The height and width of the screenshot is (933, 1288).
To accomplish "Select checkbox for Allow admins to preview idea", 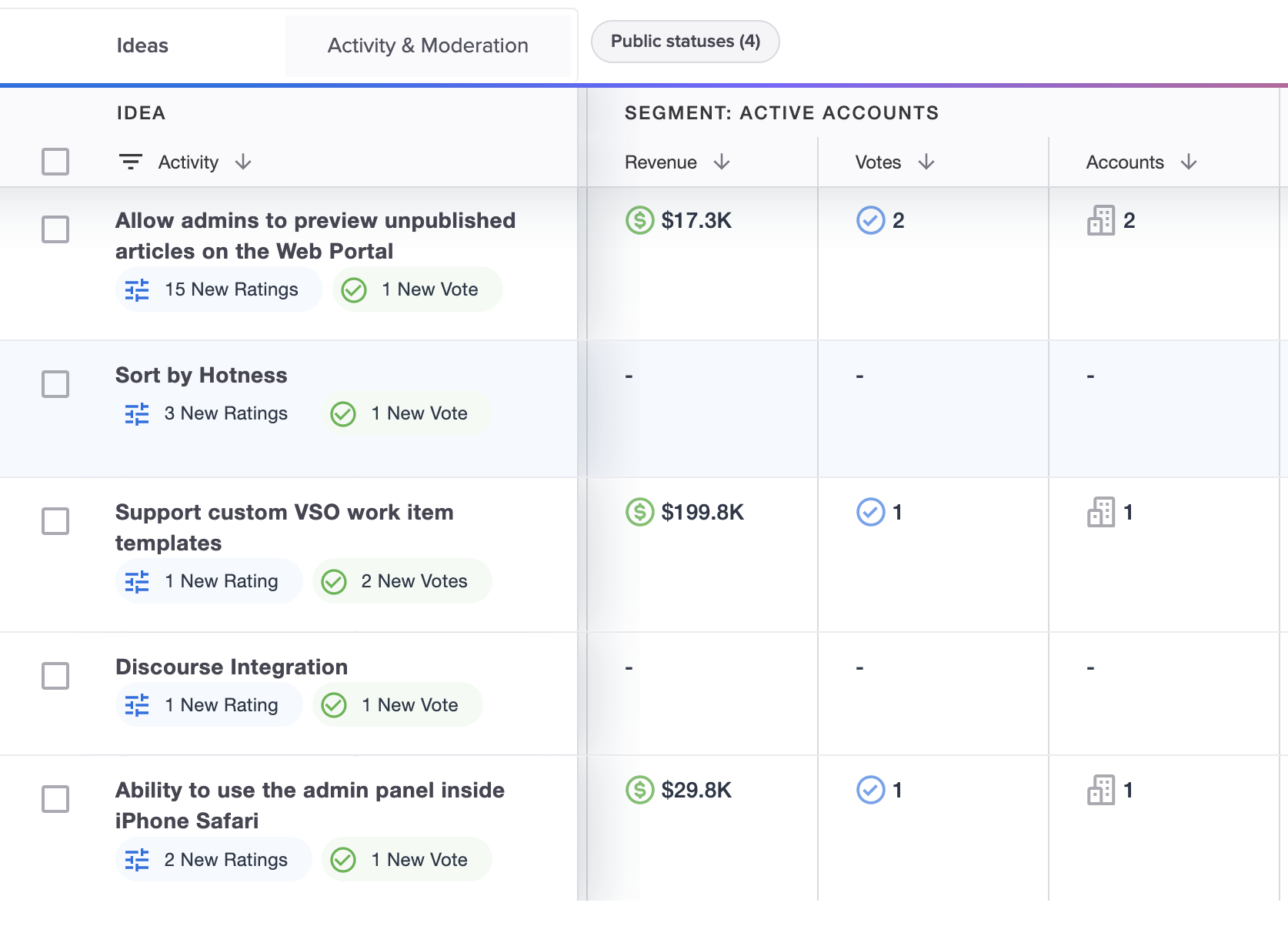I will [55, 229].
